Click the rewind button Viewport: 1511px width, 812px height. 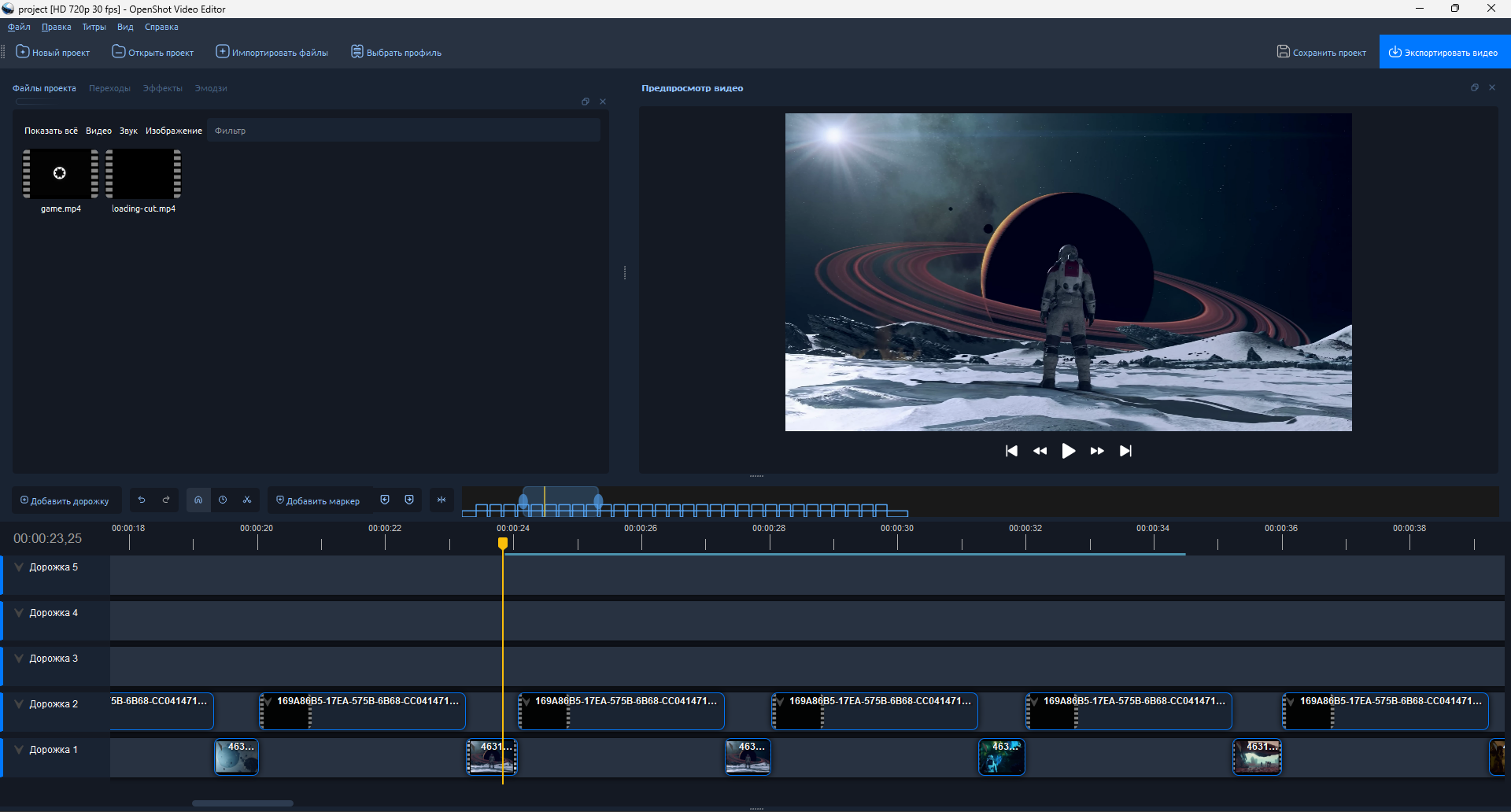click(1040, 451)
